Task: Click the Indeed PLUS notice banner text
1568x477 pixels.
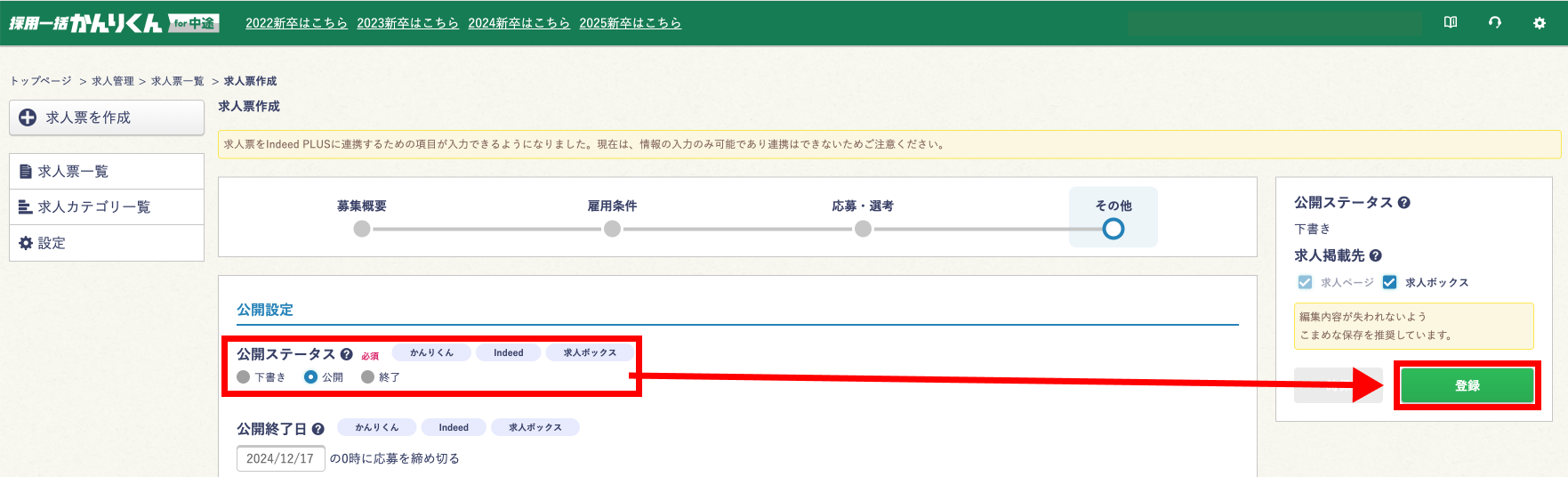Action: point(584,144)
